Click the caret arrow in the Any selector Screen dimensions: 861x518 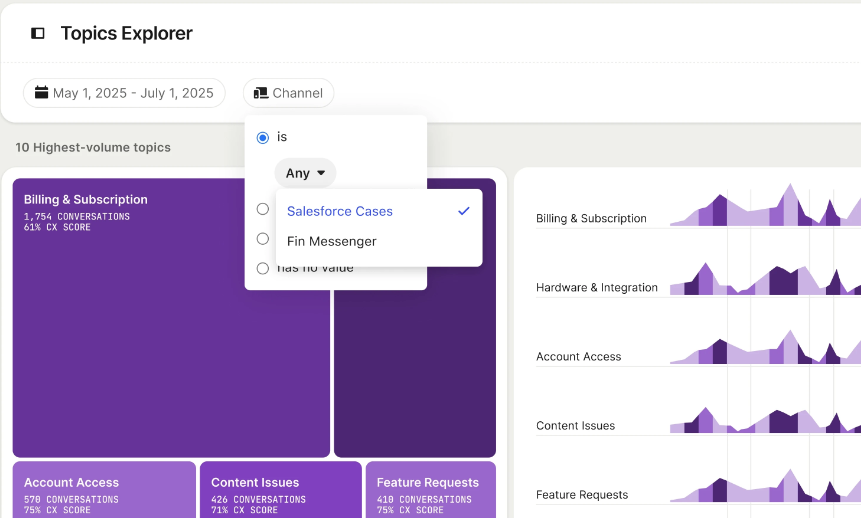click(x=321, y=173)
